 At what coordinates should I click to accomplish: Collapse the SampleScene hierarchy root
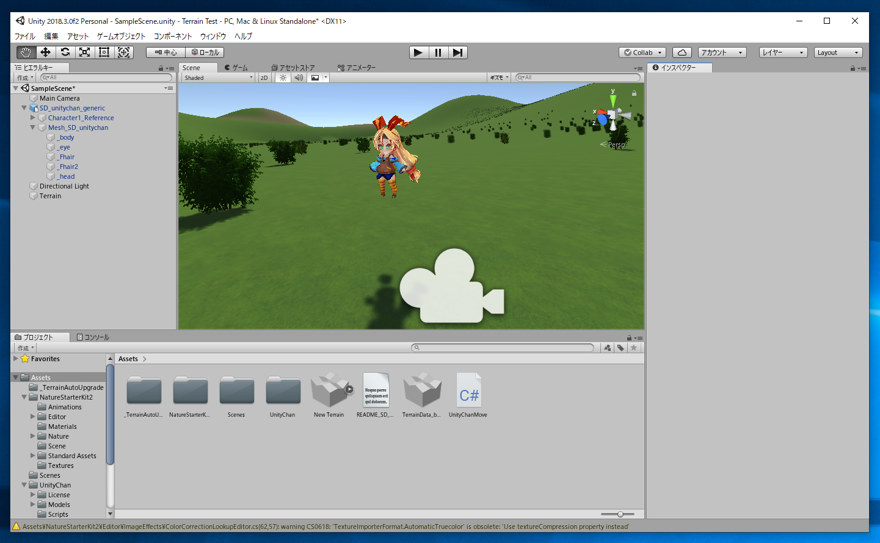16,88
